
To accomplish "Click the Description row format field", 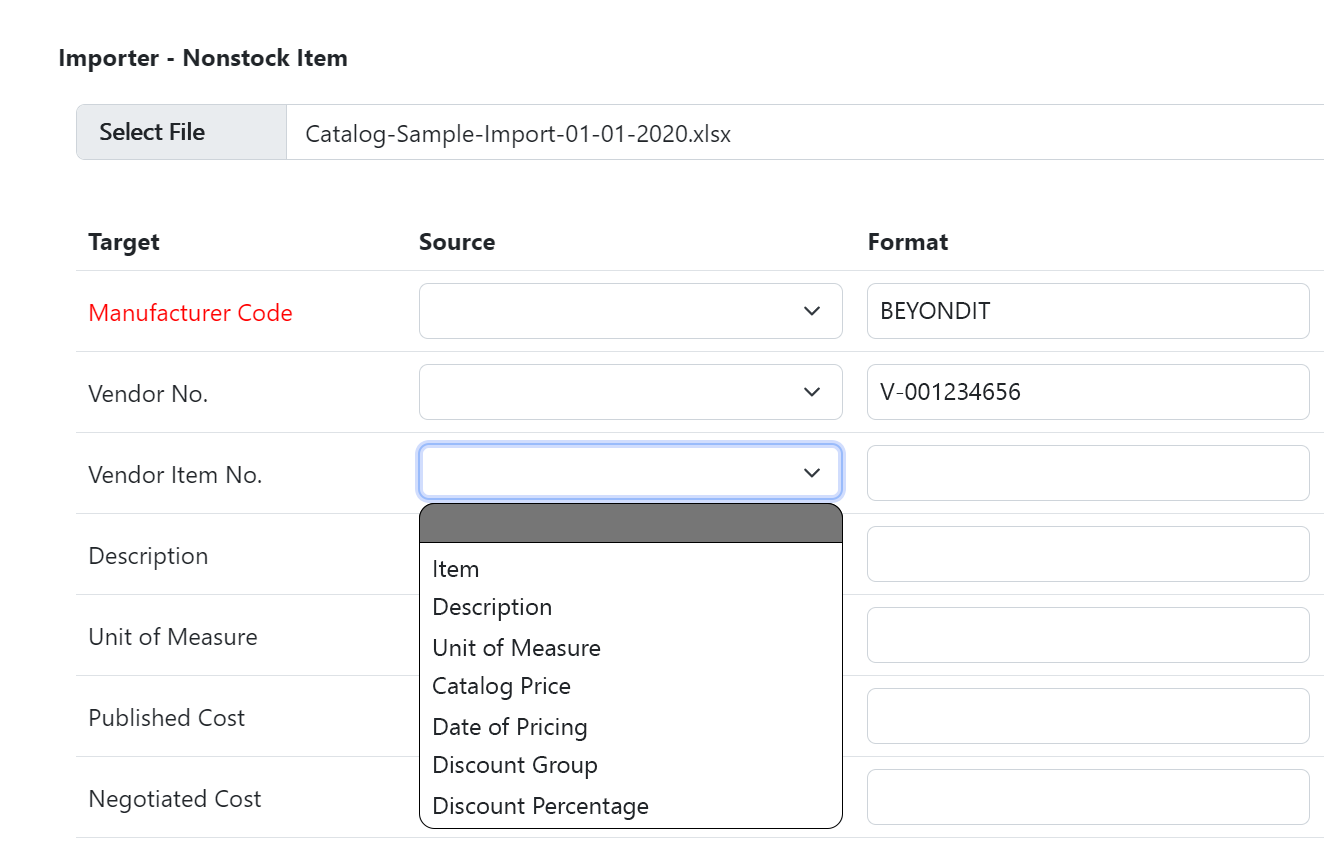I will [x=1087, y=554].
